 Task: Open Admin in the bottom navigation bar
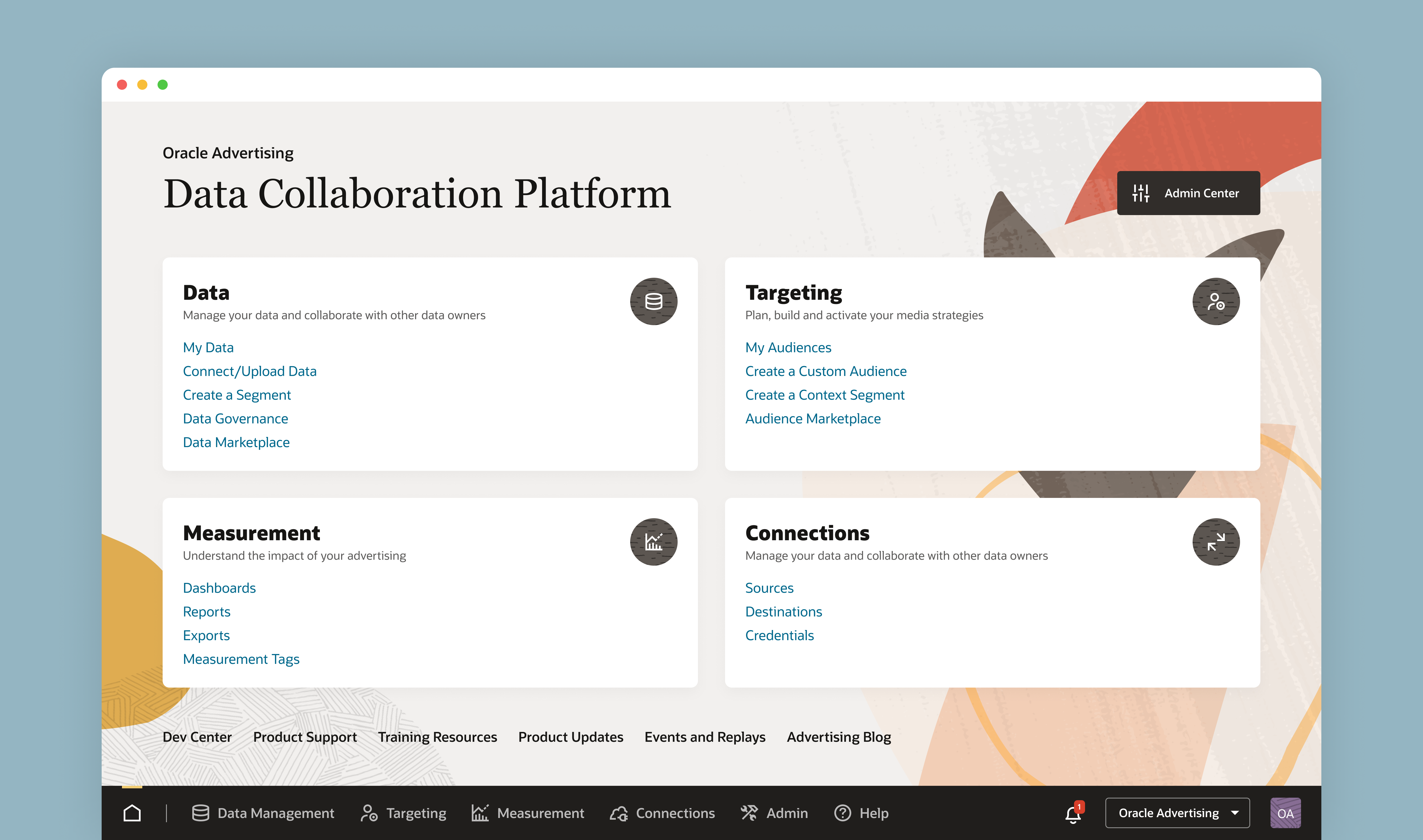pyautogui.click(x=774, y=813)
